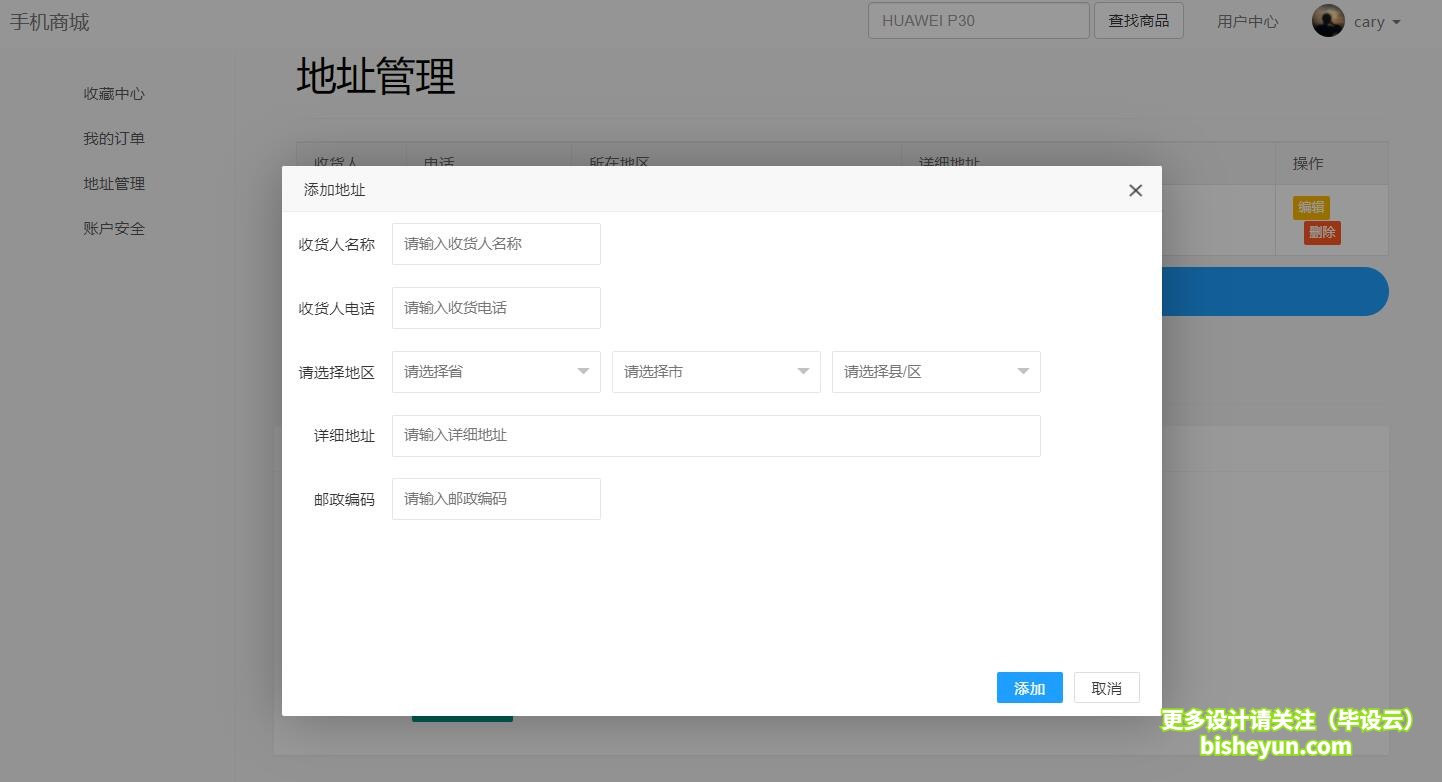
Task: Click the HUAWEI P30 search box
Action: coord(978,21)
